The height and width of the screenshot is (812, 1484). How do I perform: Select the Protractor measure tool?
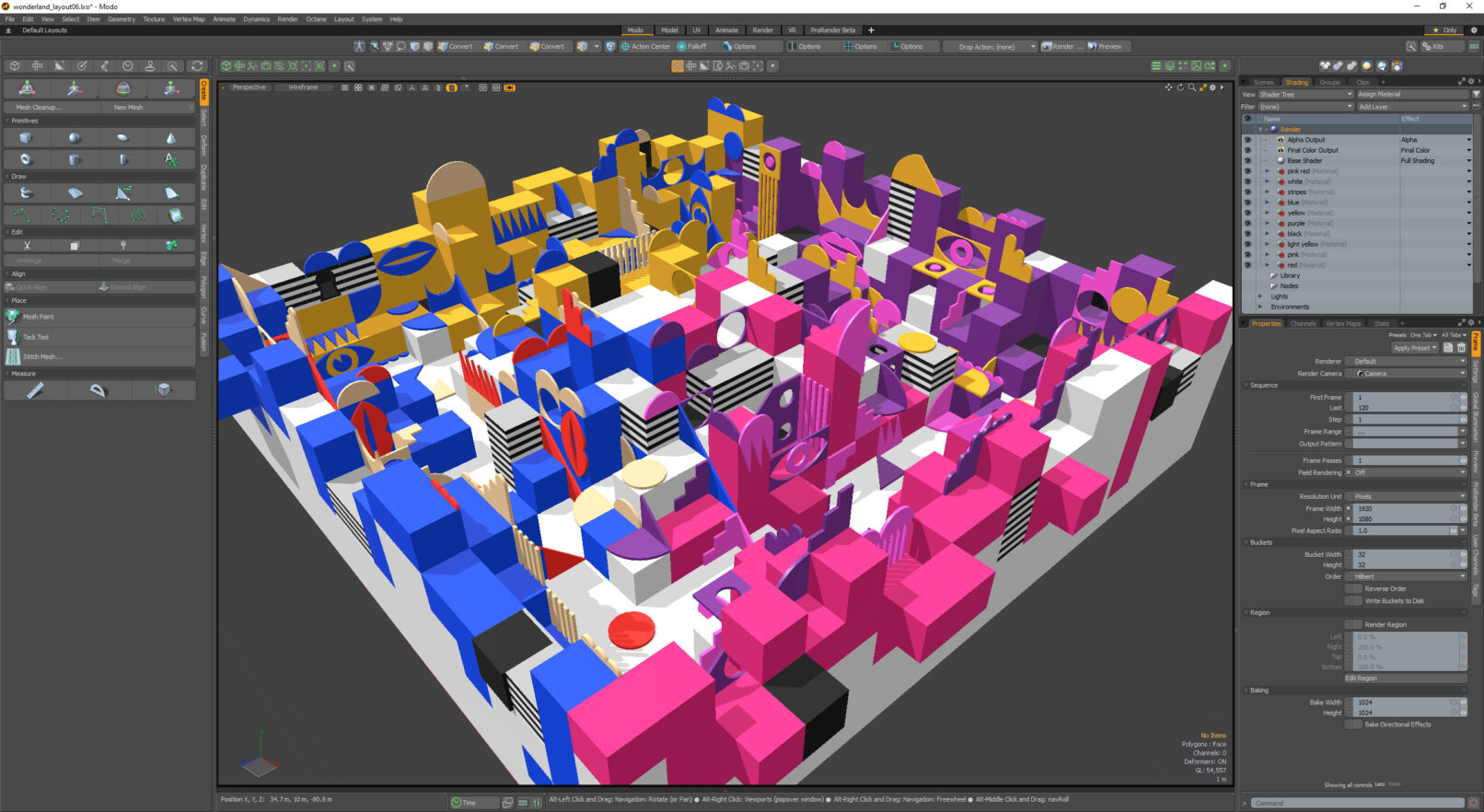pos(99,390)
